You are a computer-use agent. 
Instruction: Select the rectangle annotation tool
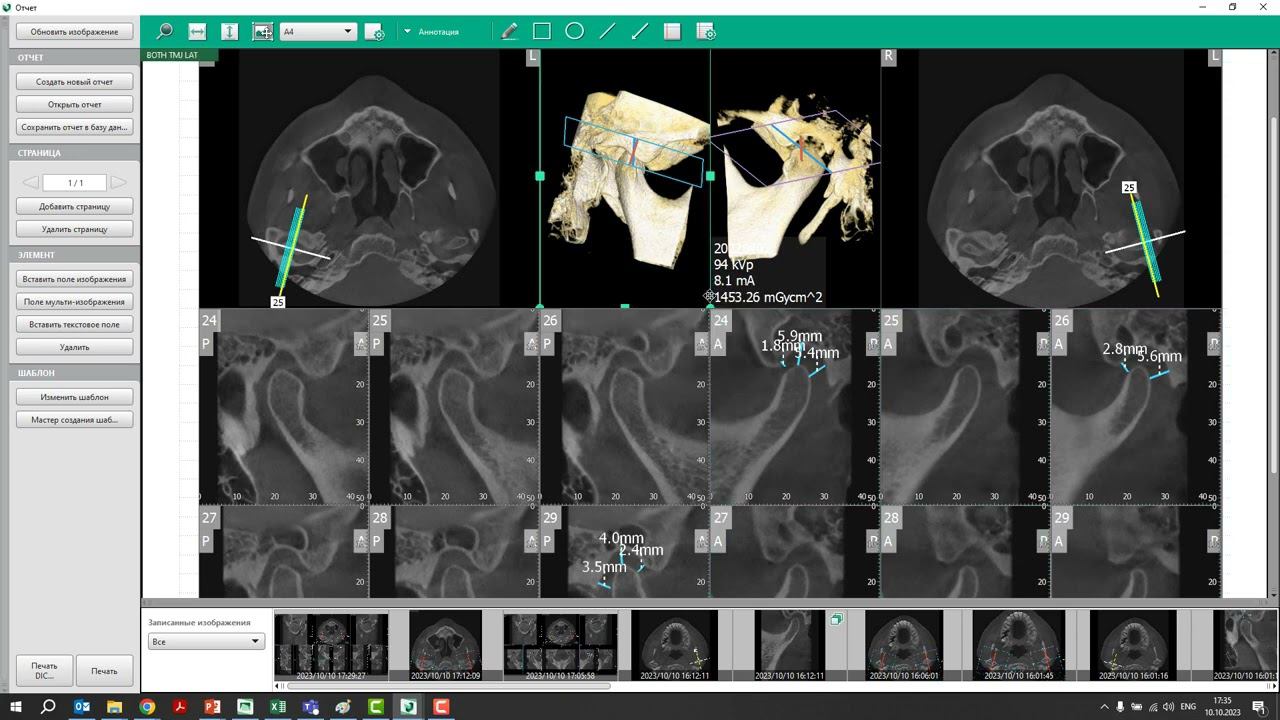coord(542,32)
